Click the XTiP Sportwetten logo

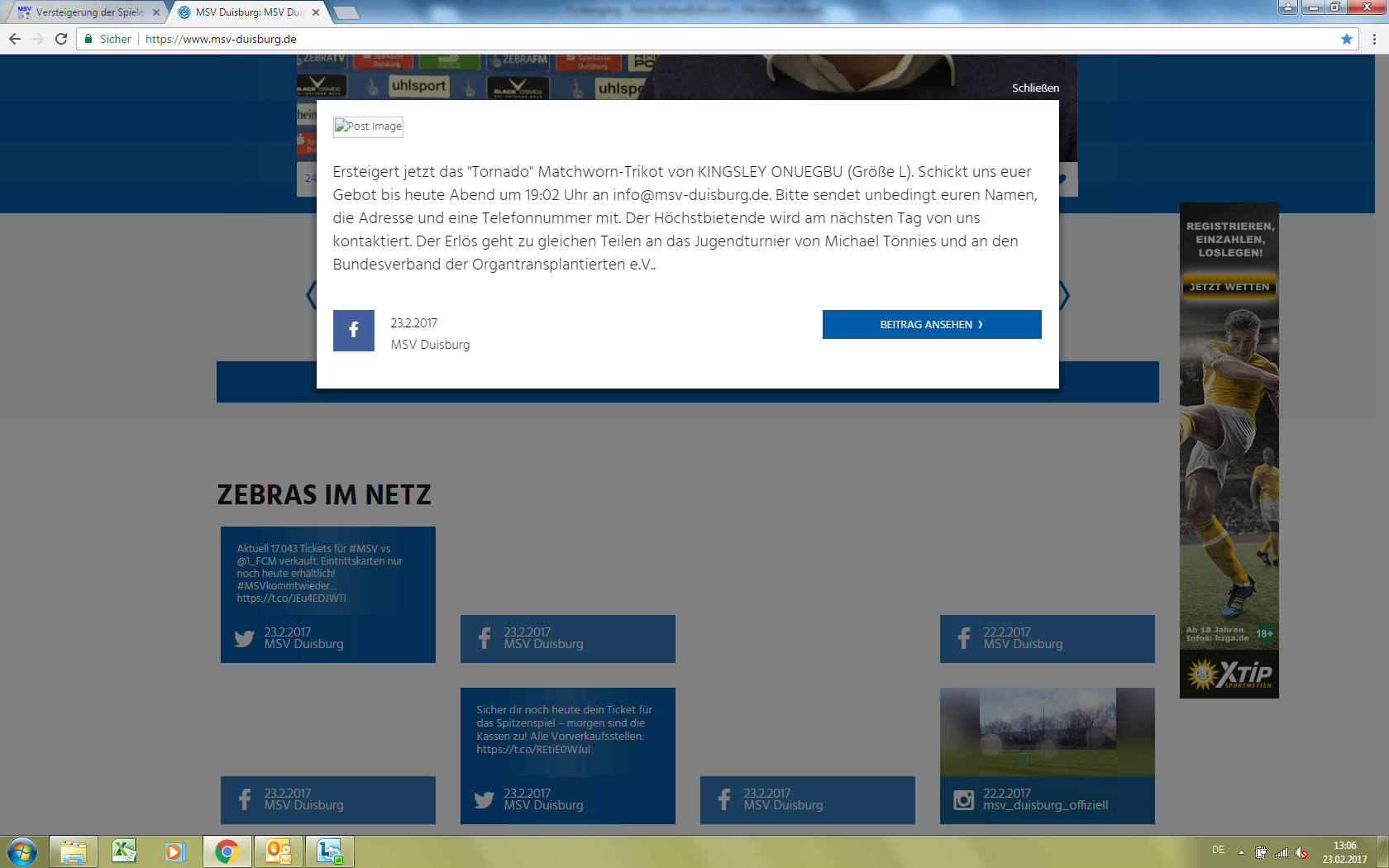click(1229, 675)
